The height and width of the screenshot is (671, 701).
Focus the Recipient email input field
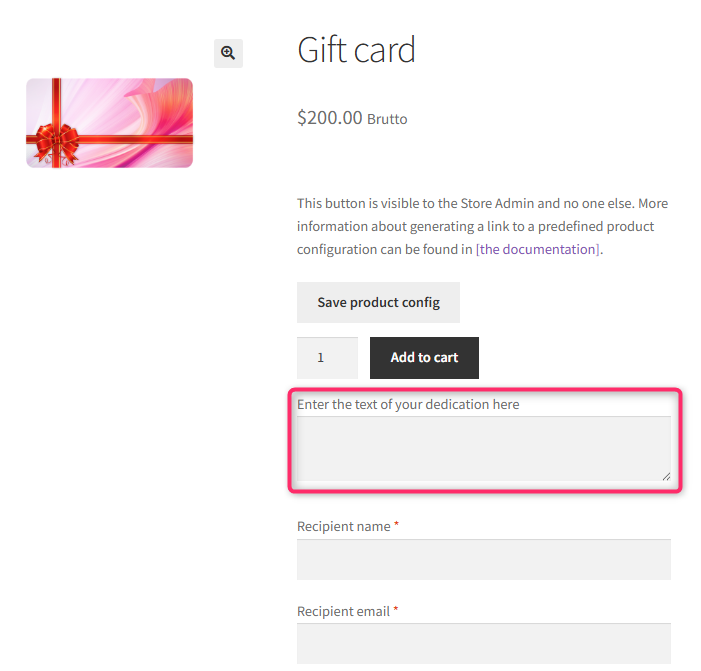pyautogui.click(x=484, y=644)
